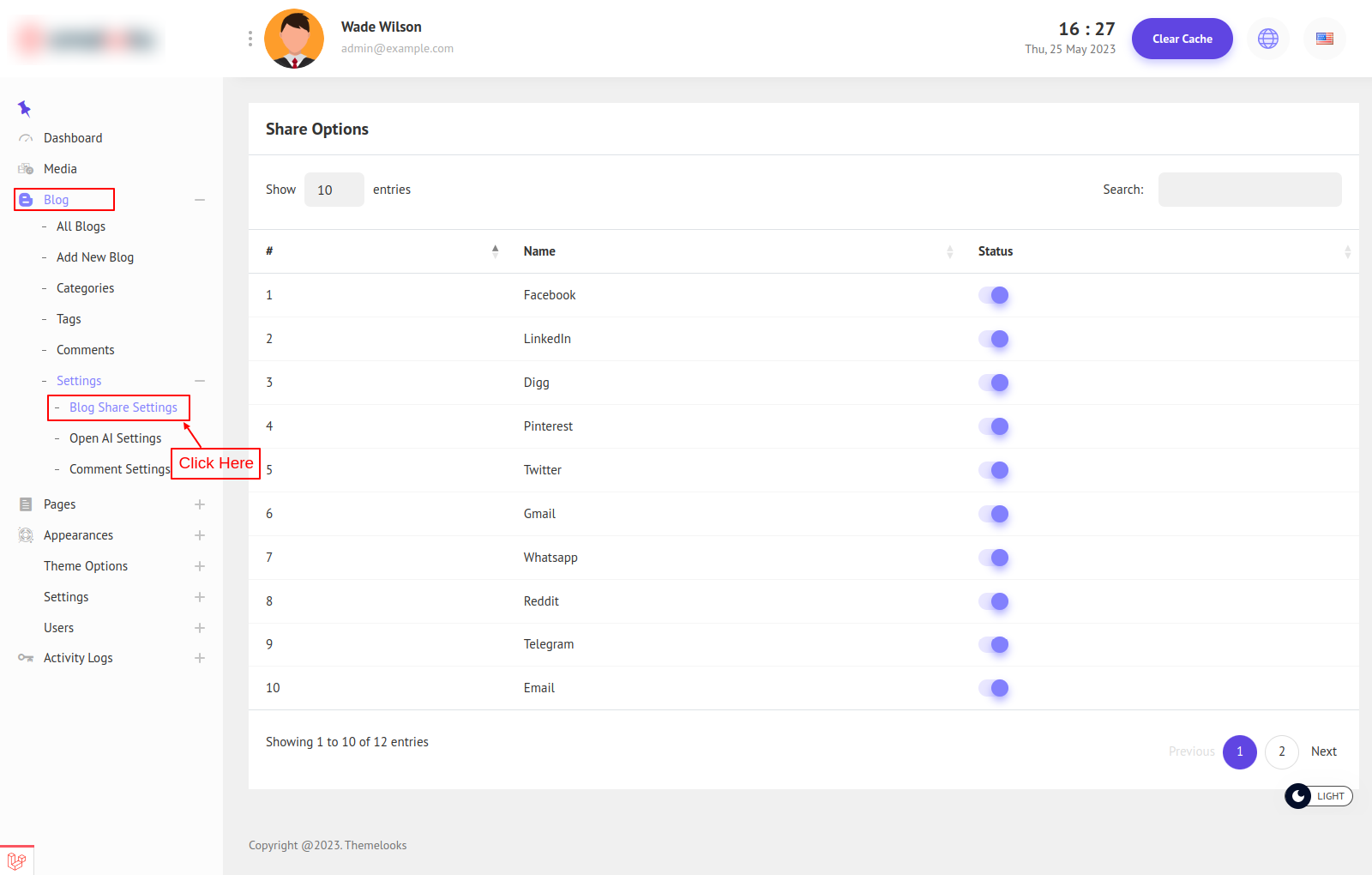
Task: Go to page 2 of results
Action: tap(1281, 751)
